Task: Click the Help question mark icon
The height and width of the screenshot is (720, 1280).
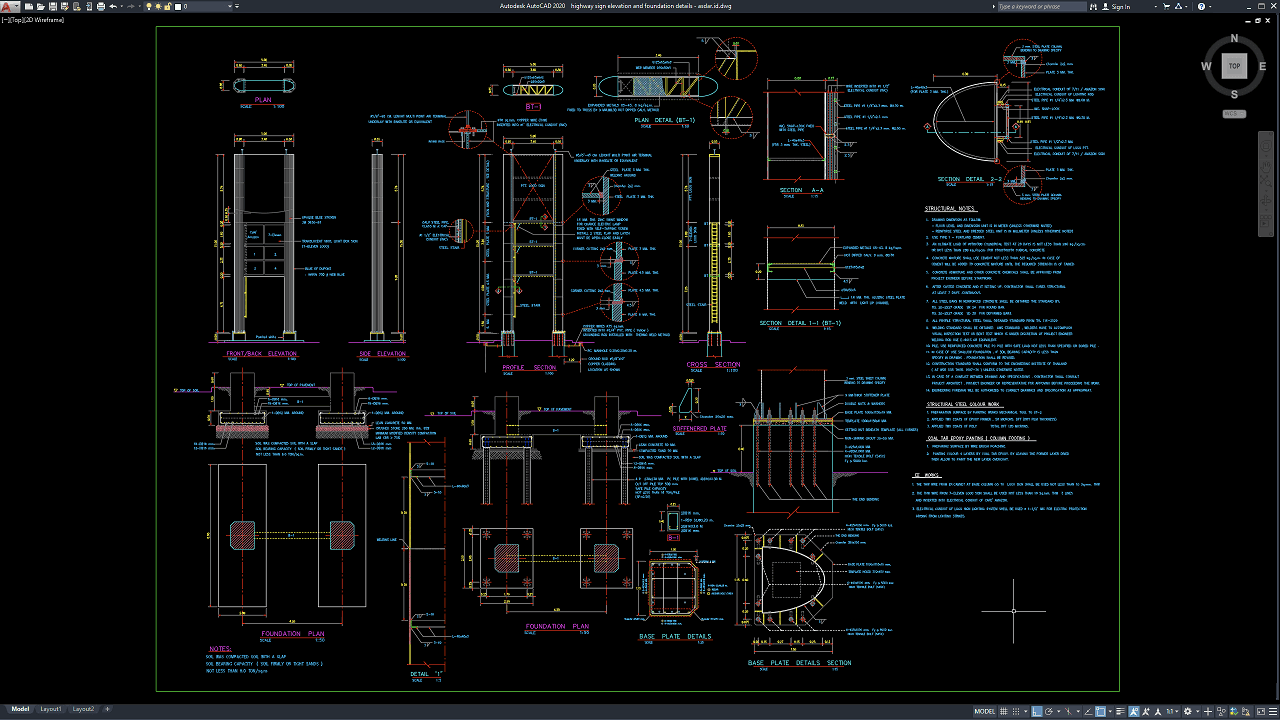Action: pos(1201,6)
